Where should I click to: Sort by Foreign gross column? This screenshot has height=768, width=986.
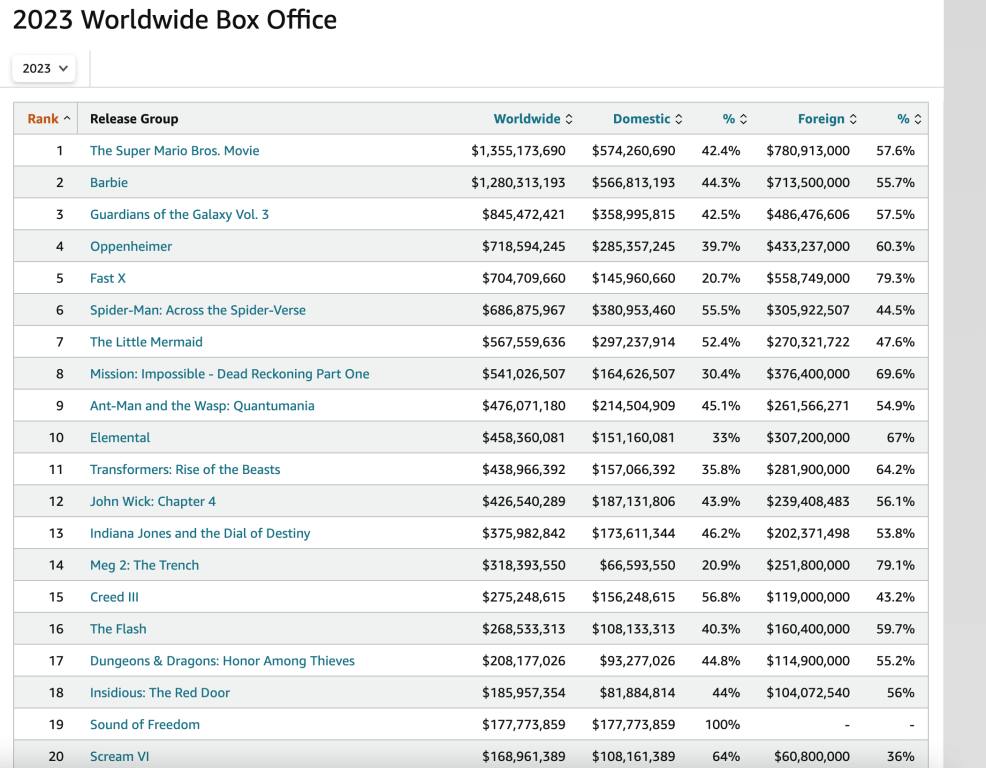pyautogui.click(x=826, y=119)
